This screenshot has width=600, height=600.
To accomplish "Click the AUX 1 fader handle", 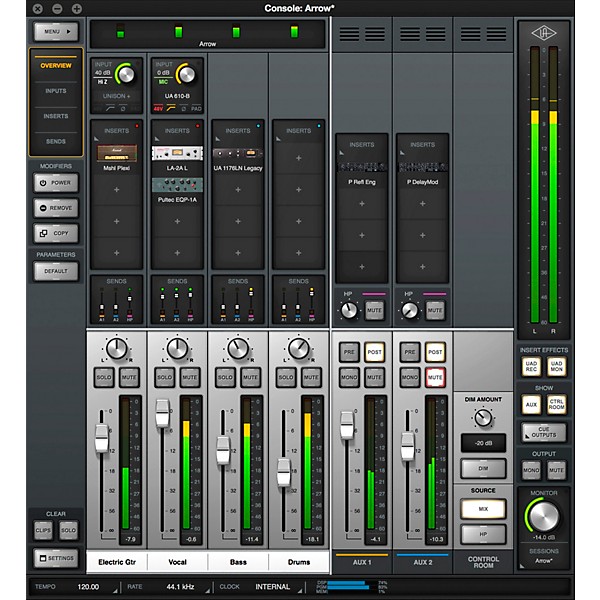I will point(347,425).
